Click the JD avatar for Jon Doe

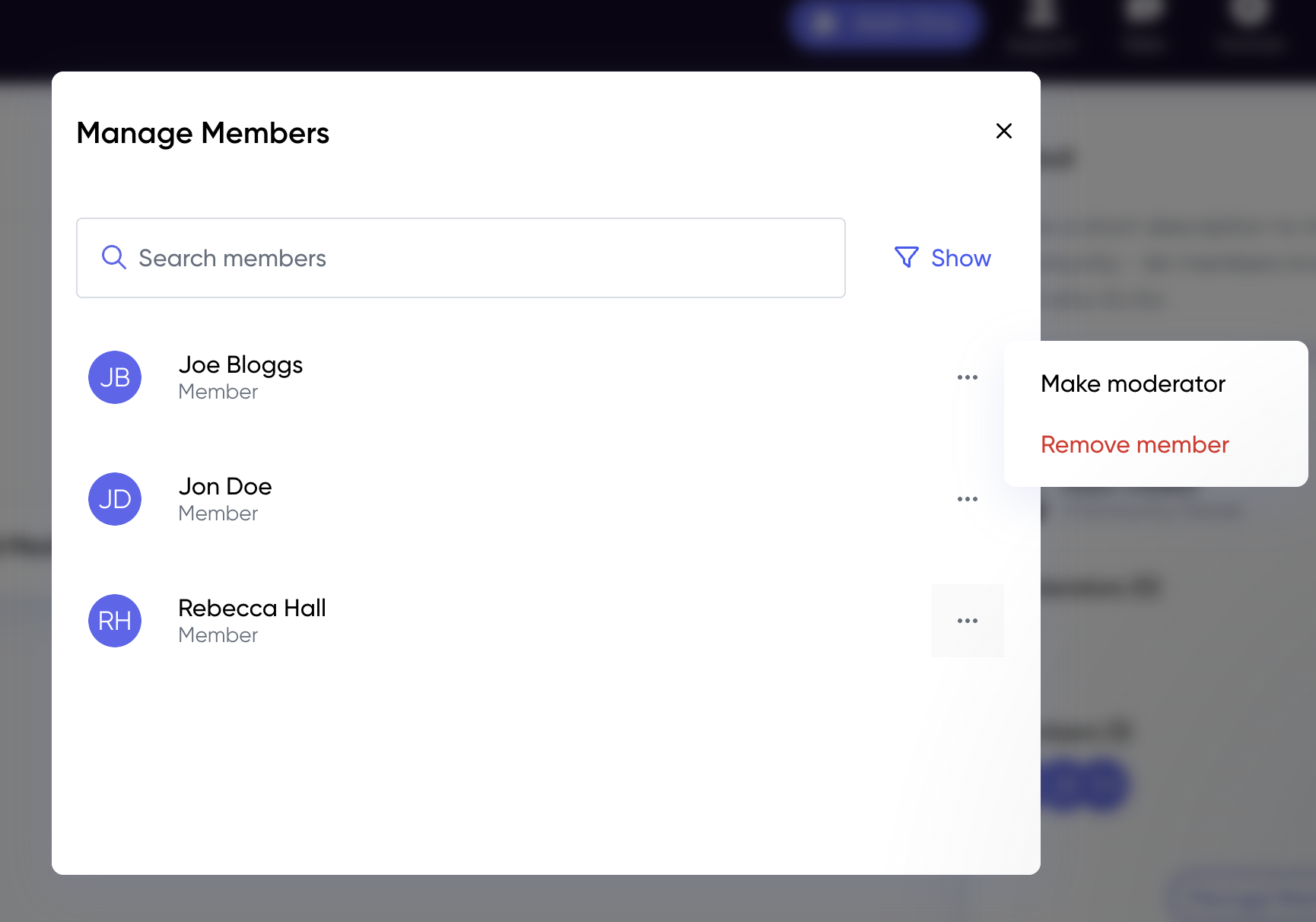[115, 499]
